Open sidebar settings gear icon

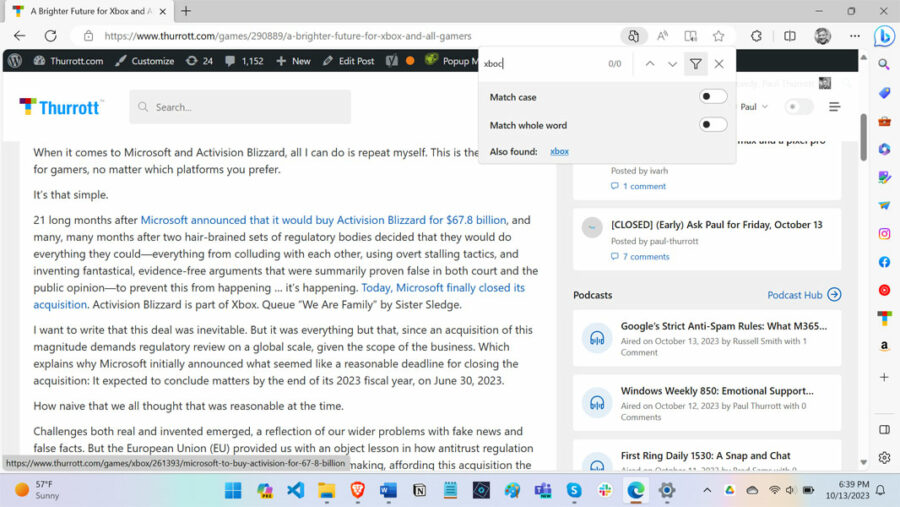884,458
